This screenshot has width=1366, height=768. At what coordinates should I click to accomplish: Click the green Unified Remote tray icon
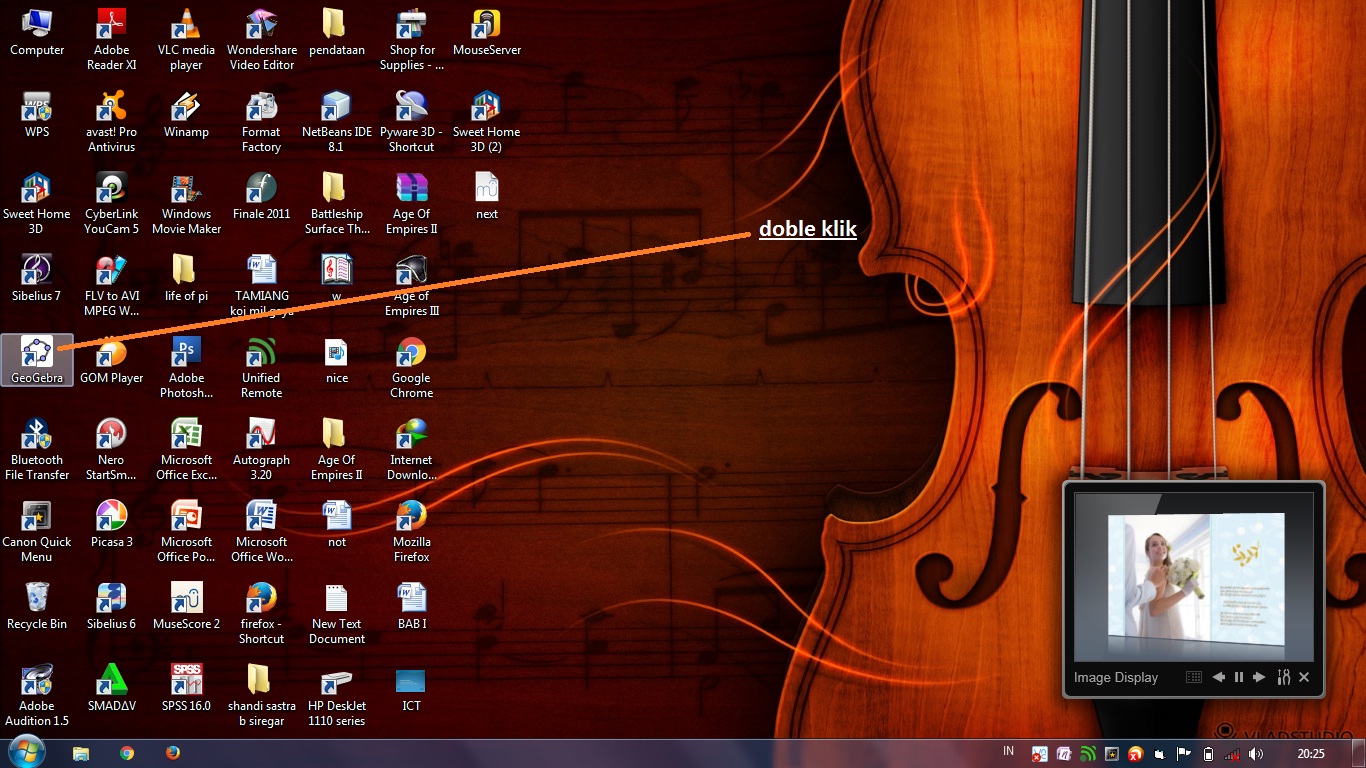click(x=1088, y=754)
